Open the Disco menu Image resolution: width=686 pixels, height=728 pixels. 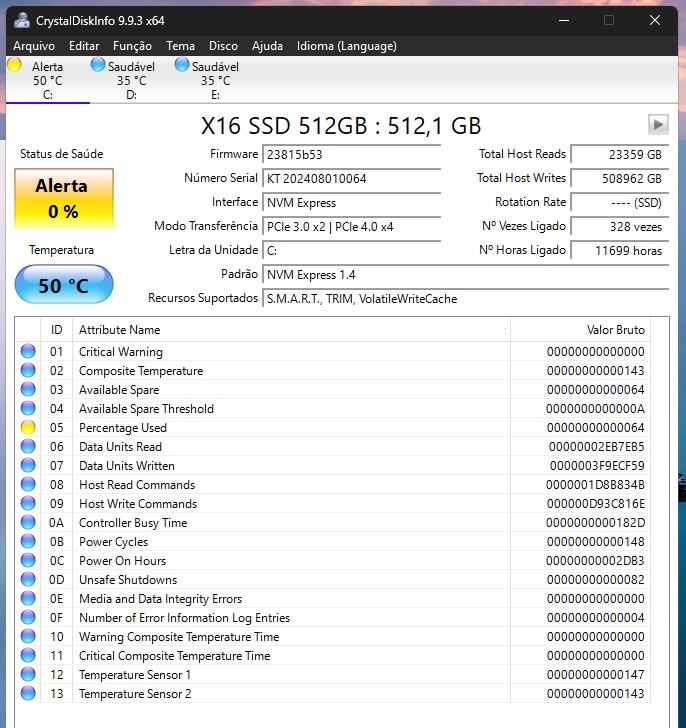coord(223,46)
